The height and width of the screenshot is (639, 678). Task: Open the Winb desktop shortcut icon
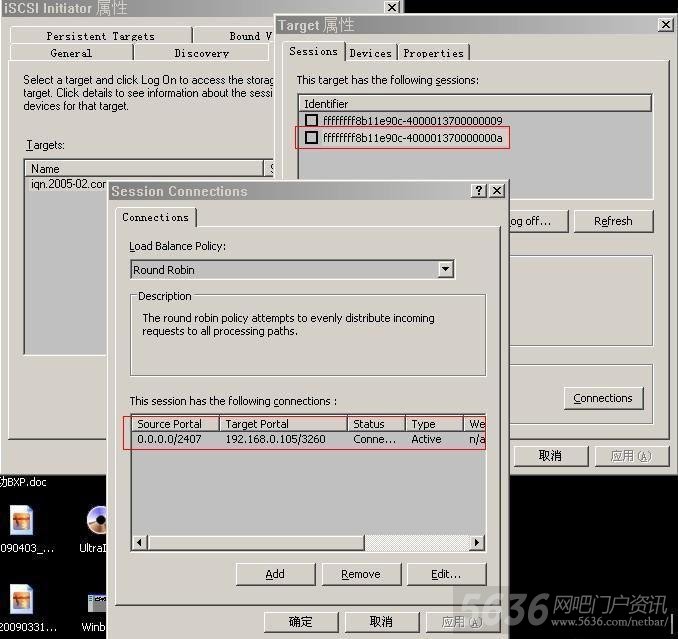click(97, 603)
